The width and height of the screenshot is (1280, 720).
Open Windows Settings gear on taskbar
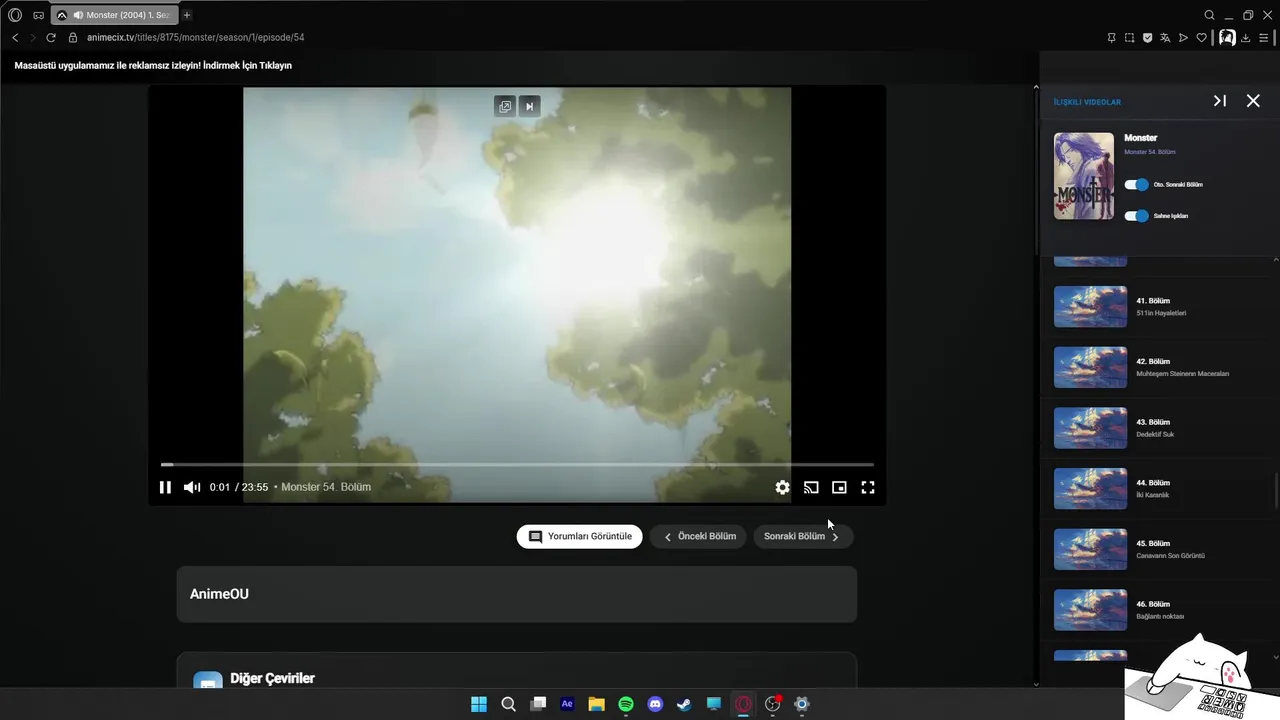[801, 704]
